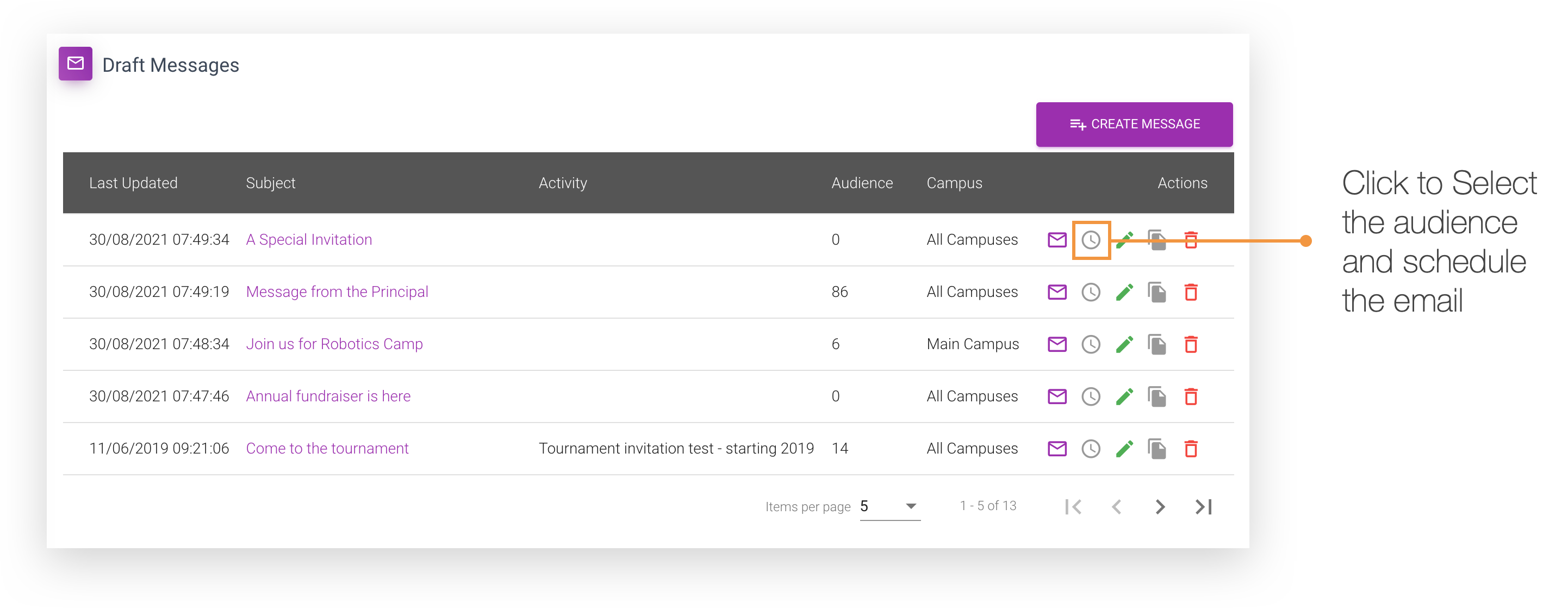Edit "Join us for Robotics Camp" with pencil icon
1568x608 pixels.
coord(1124,344)
